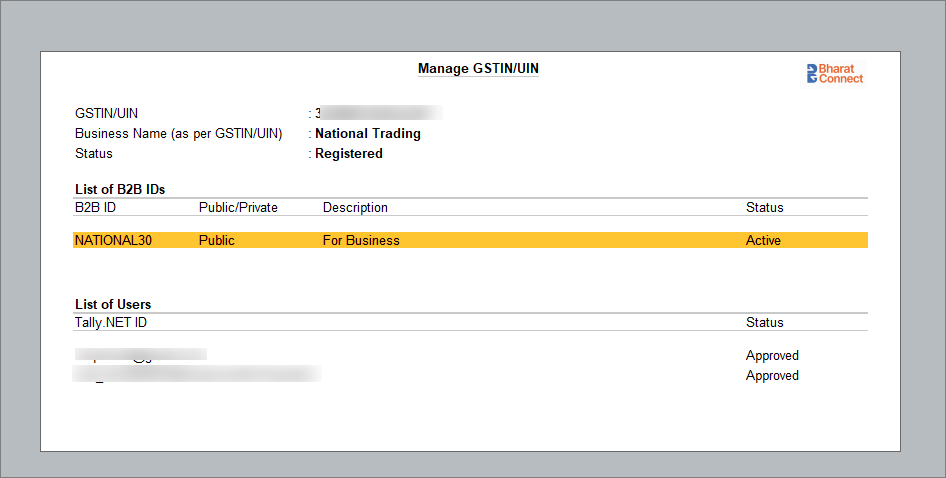Image resolution: width=946 pixels, height=478 pixels.
Task: Select the first user in users list
Action: pos(140,355)
